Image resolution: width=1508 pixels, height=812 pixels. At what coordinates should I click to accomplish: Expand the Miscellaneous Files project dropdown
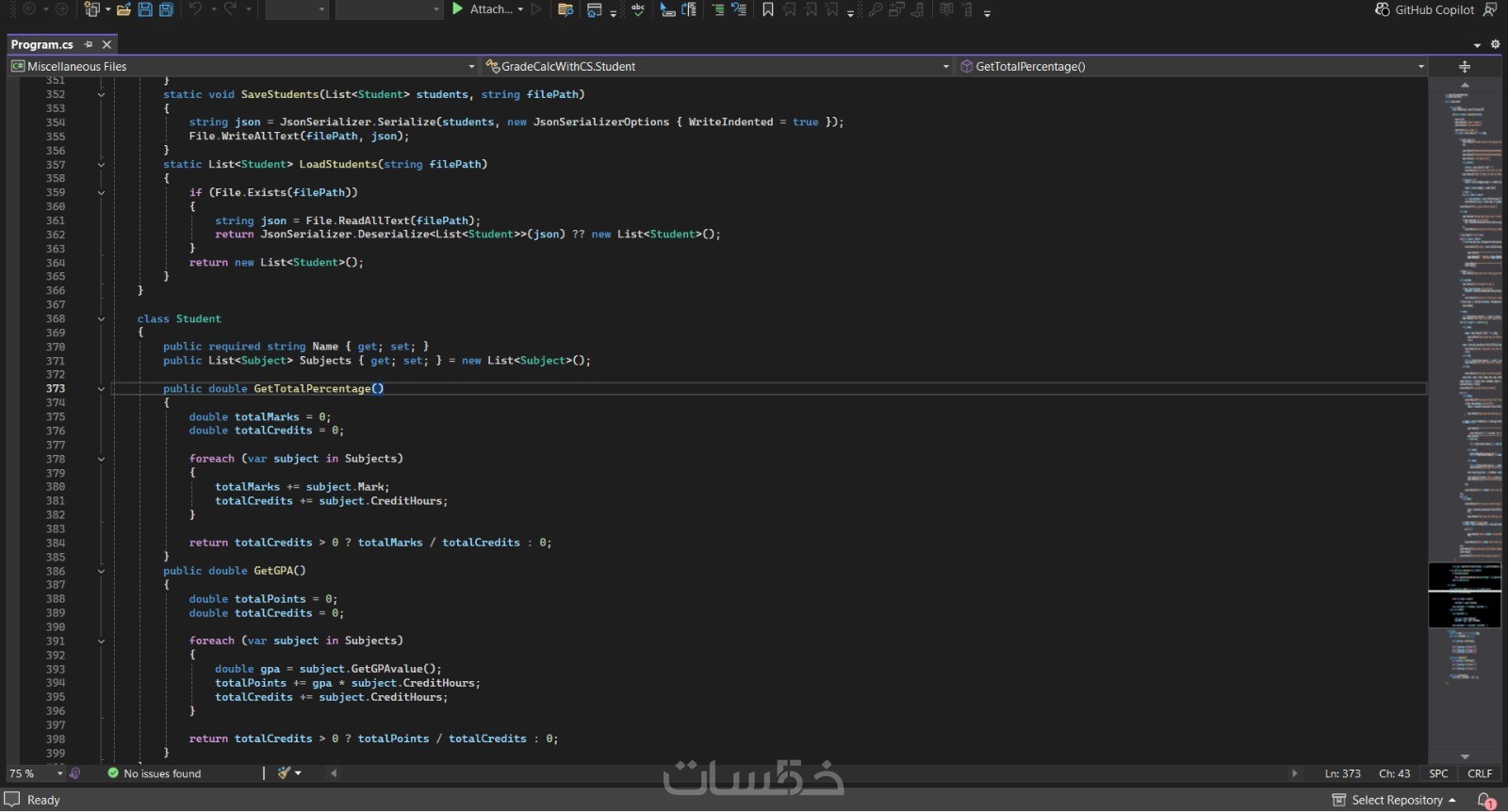471,67
